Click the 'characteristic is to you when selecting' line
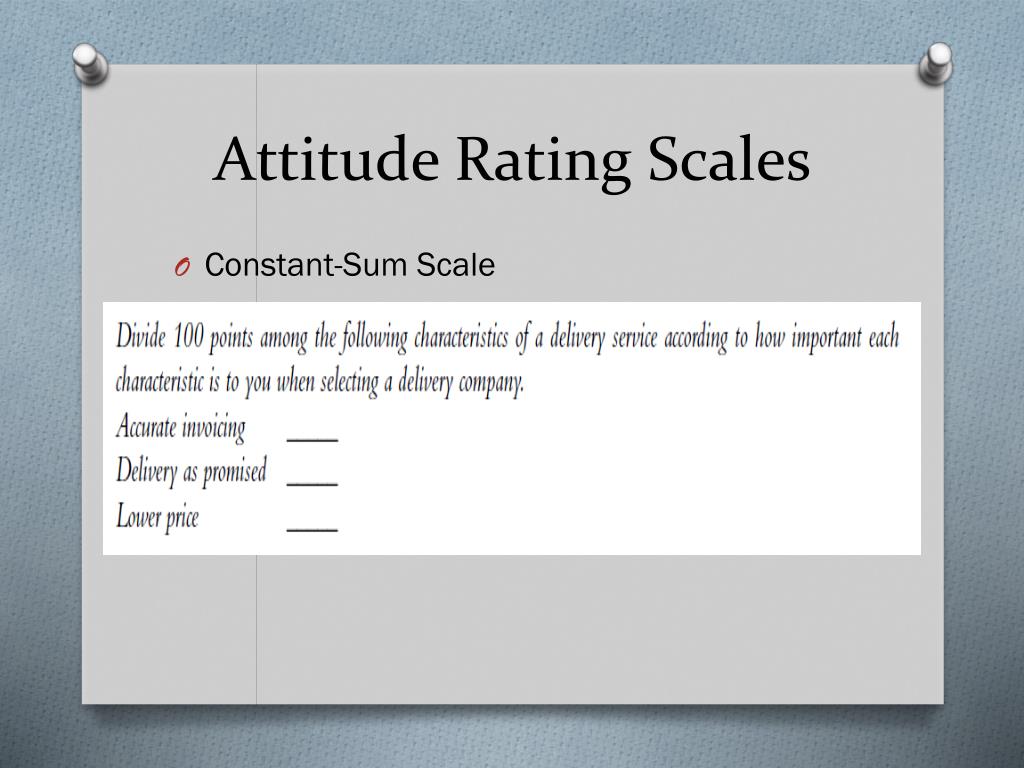 click(x=320, y=382)
